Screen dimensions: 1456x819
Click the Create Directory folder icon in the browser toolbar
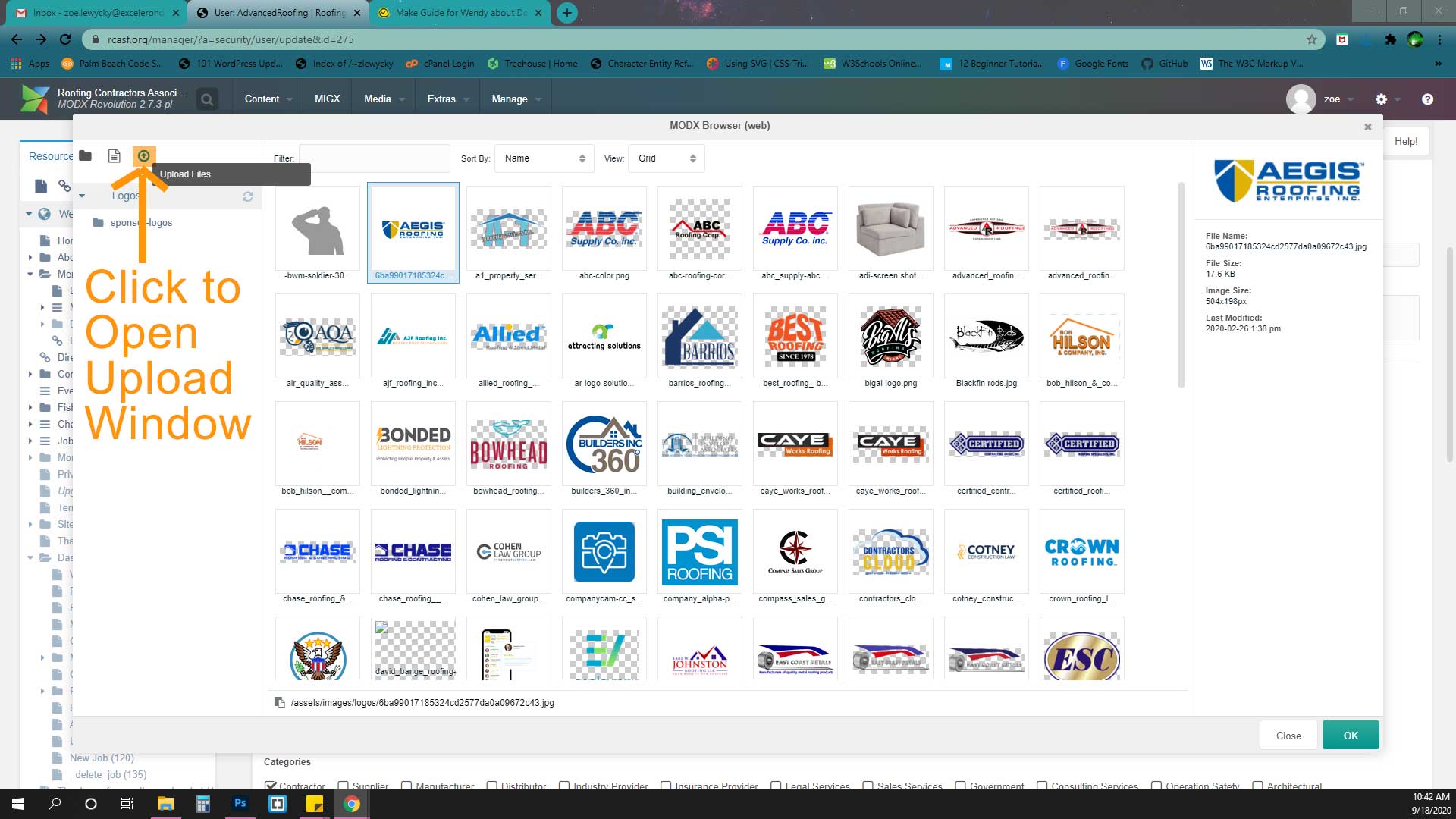[85, 155]
